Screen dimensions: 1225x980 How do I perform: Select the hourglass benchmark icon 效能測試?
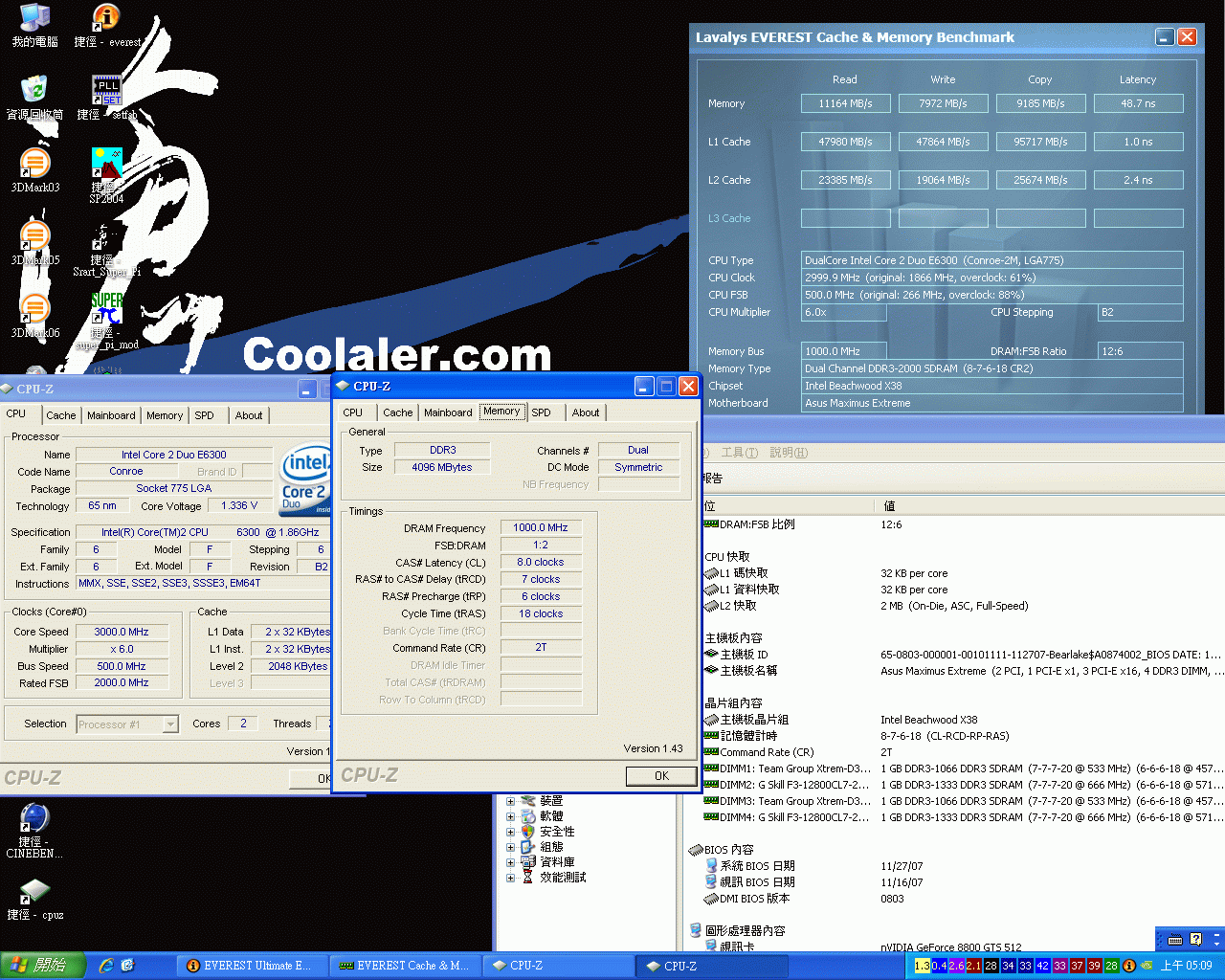(527, 877)
